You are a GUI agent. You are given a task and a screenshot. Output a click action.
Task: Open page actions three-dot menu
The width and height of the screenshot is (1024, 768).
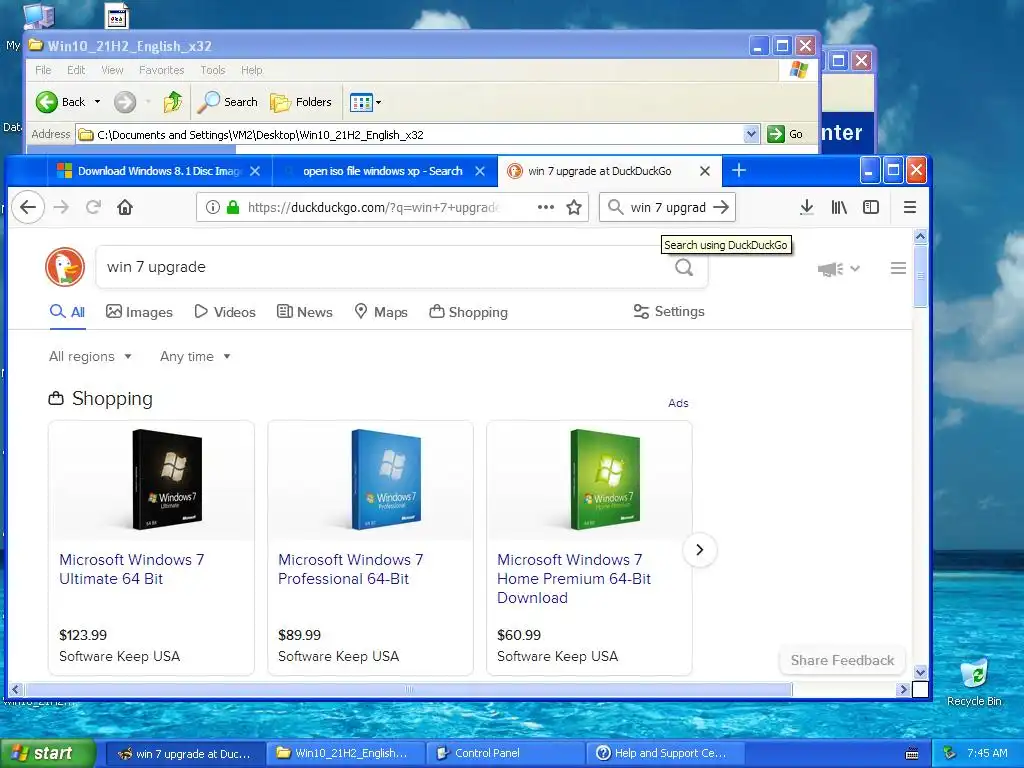click(x=545, y=208)
